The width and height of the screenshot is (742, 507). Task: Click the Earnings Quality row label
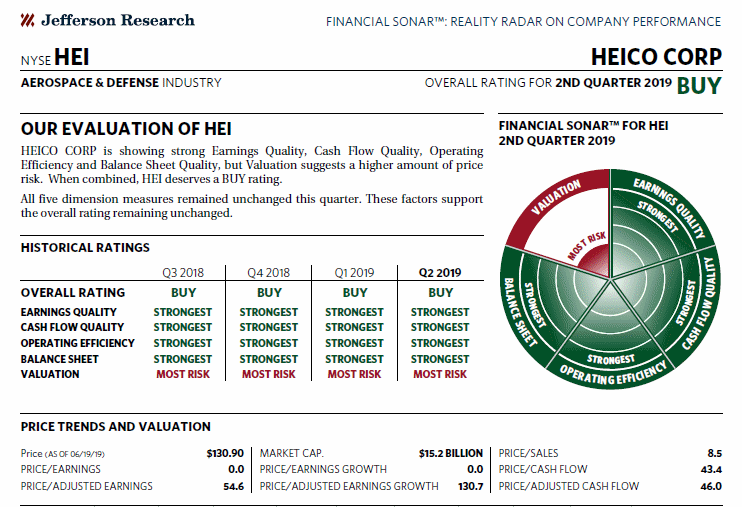pyautogui.click(x=69, y=312)
